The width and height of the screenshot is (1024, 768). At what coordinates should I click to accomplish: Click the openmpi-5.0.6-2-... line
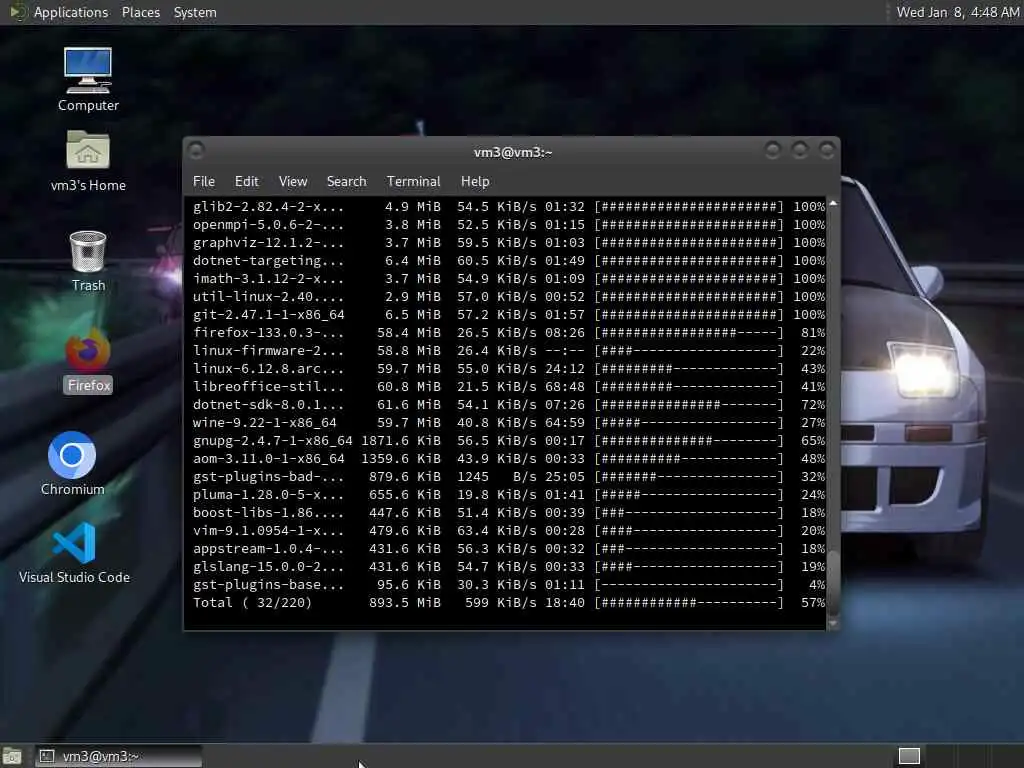(509, 225)
